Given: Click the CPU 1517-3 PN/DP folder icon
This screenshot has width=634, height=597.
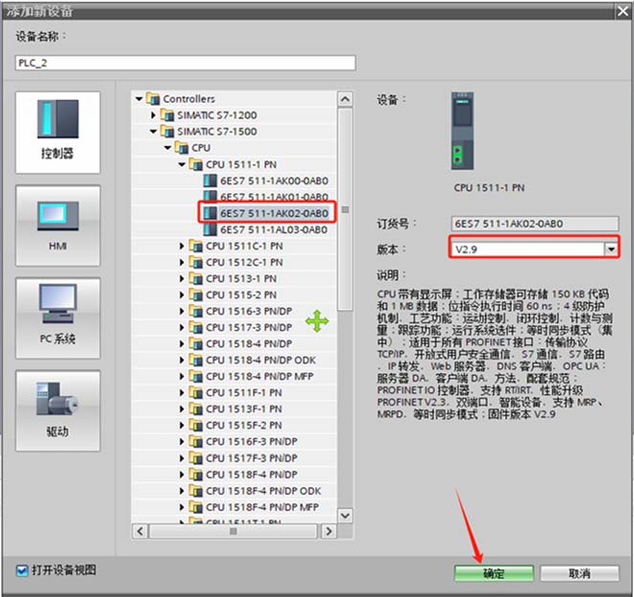Looking at the screenshot, I should pos(196,327).
